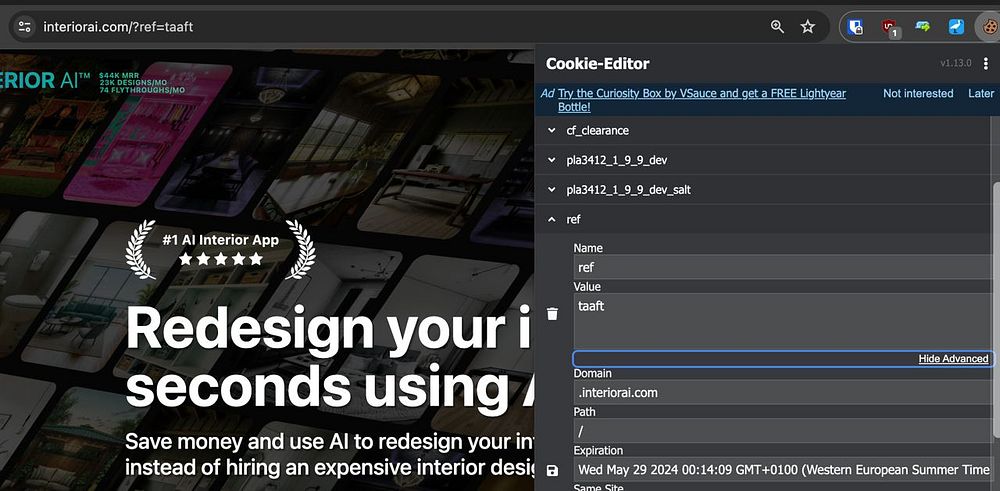Bookmark this page with the star icon
The width and height of the screenshot is (1000, 491).
808,27
